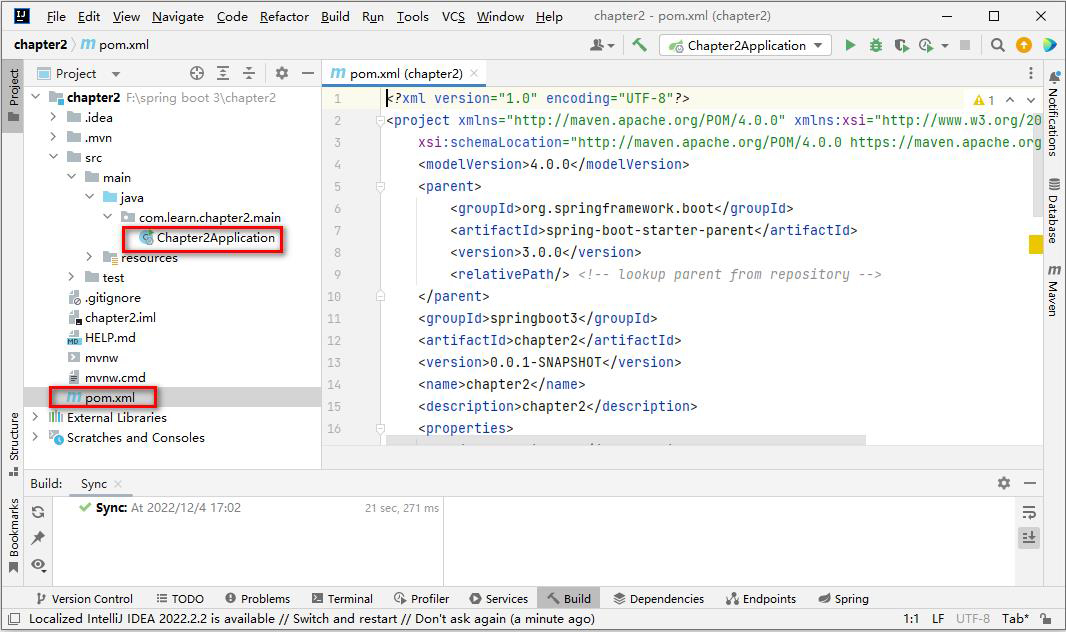Click the scroll to end icon in Build panel
The image size is (1066, 632).
(x=1029, y=538)
